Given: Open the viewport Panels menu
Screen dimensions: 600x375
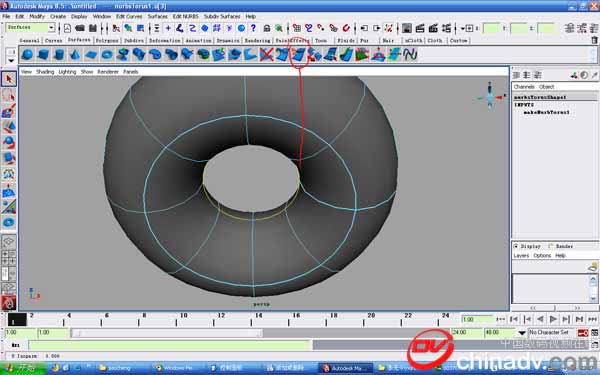Looking at the screenshot, I should click(x=130, y=72).
